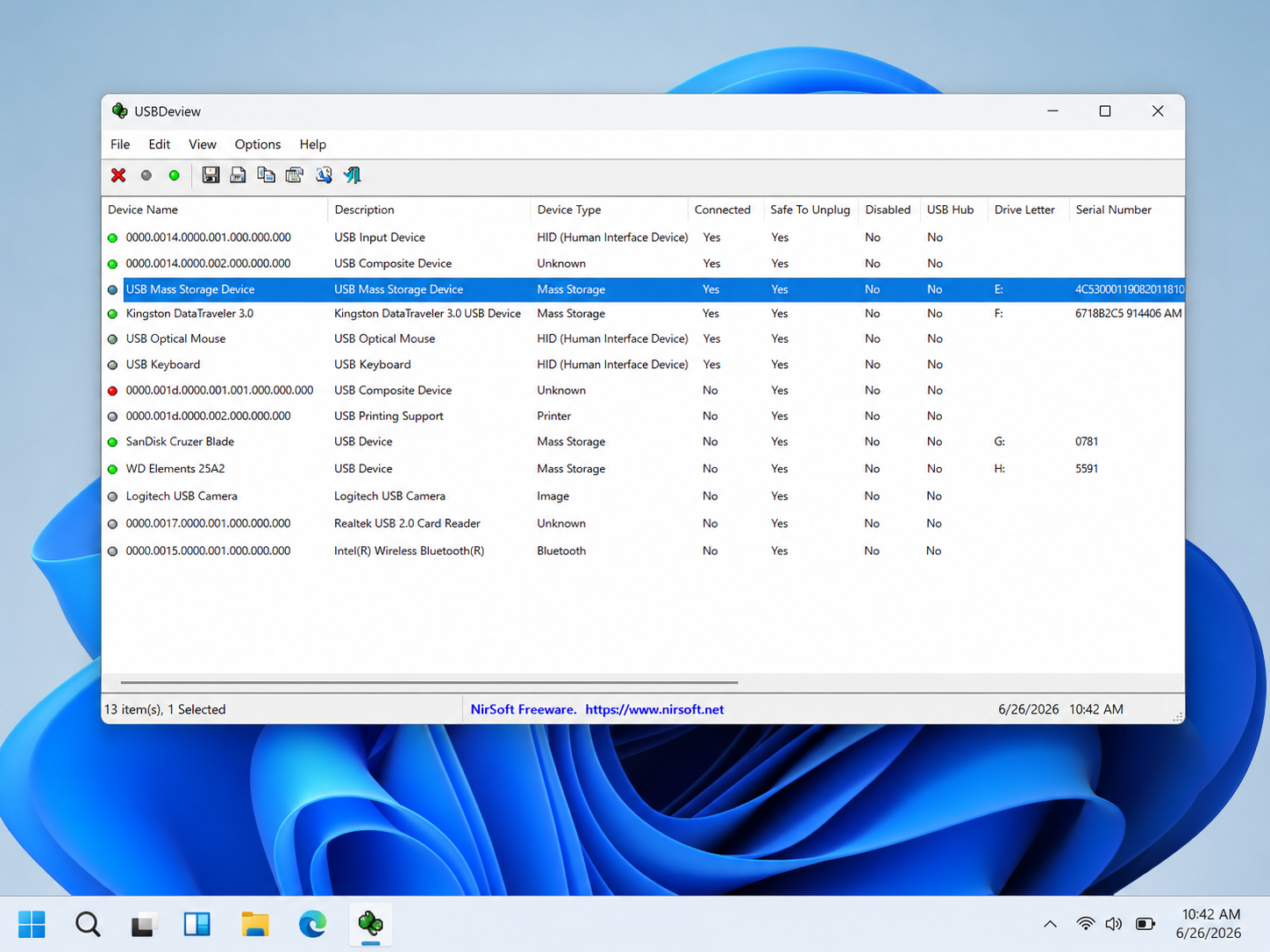Click the green status dot beside Kingston DataTraveler 3.0

112,314
